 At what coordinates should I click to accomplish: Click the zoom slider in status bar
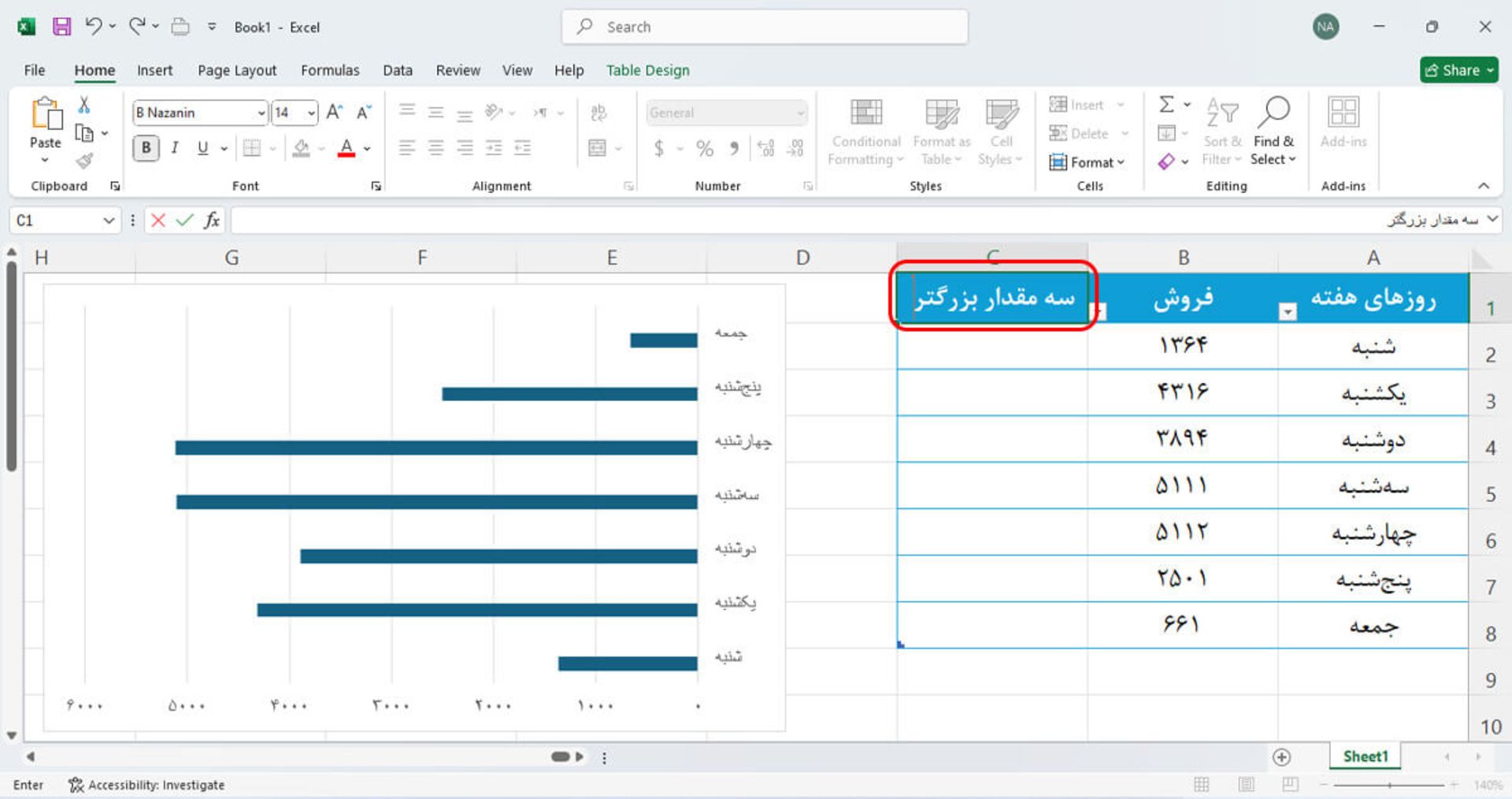pyautogui.click(x=1389, y=785)
